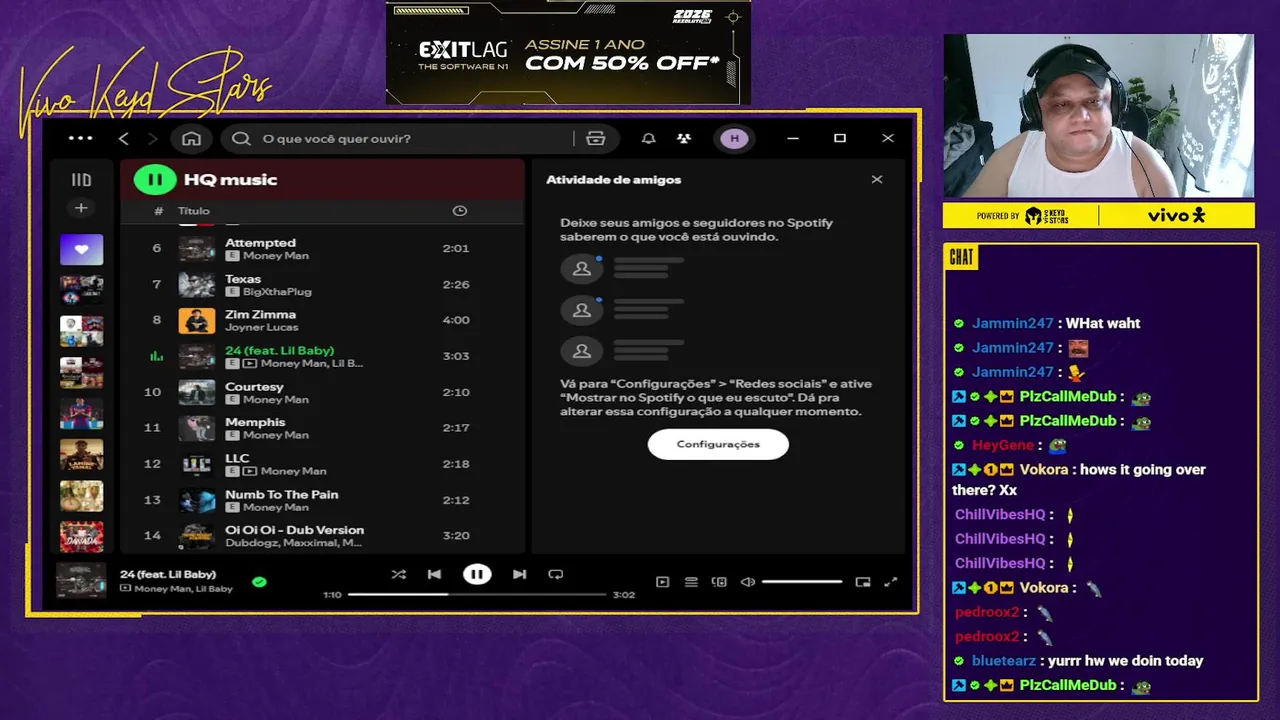This screenshot has height=720, width=1280.
Task: Click the ExitLag banner advertisement
Action: tap(568, 52)
